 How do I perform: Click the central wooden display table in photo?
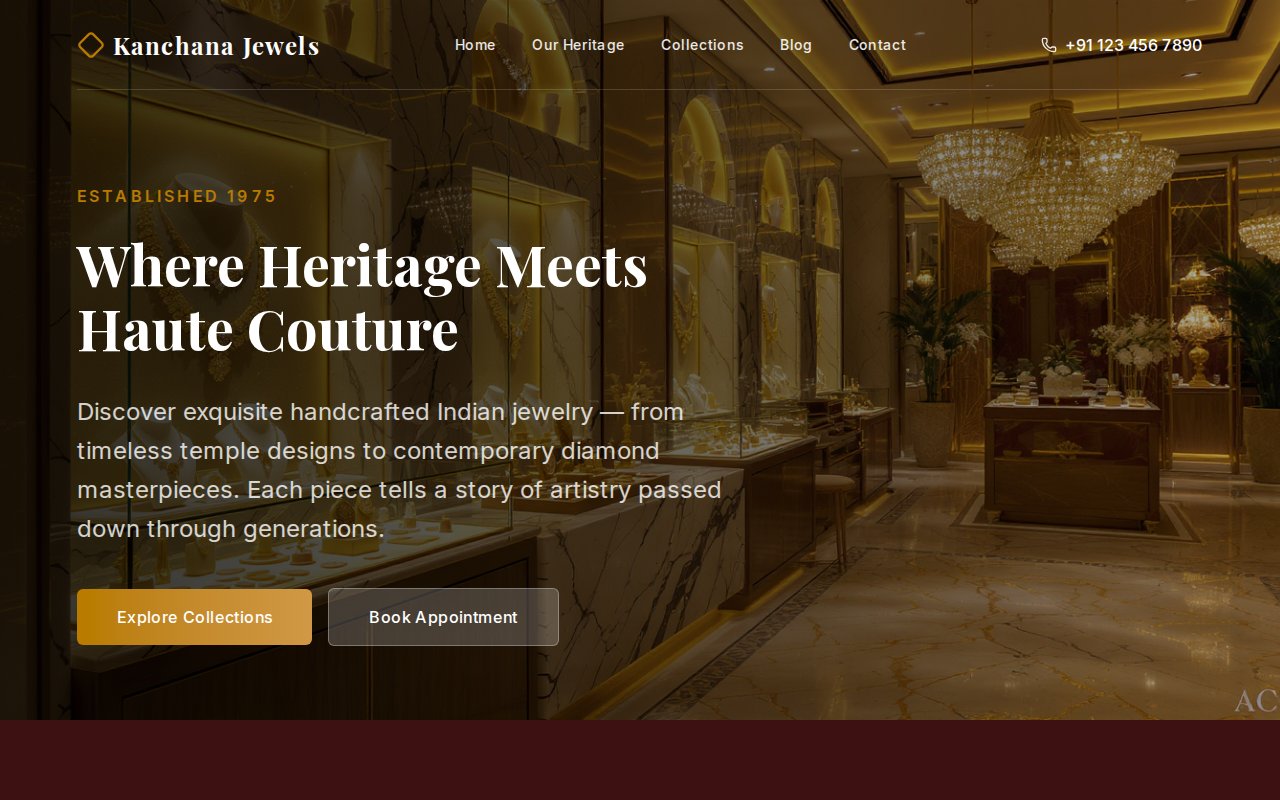pos(1072,460)
